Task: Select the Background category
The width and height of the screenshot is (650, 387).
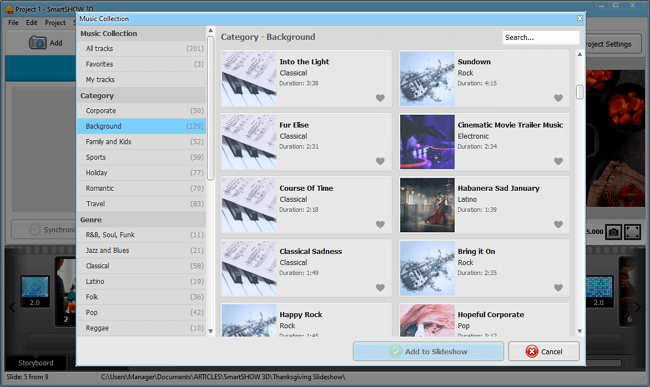Action: click(x=141, y=126)
